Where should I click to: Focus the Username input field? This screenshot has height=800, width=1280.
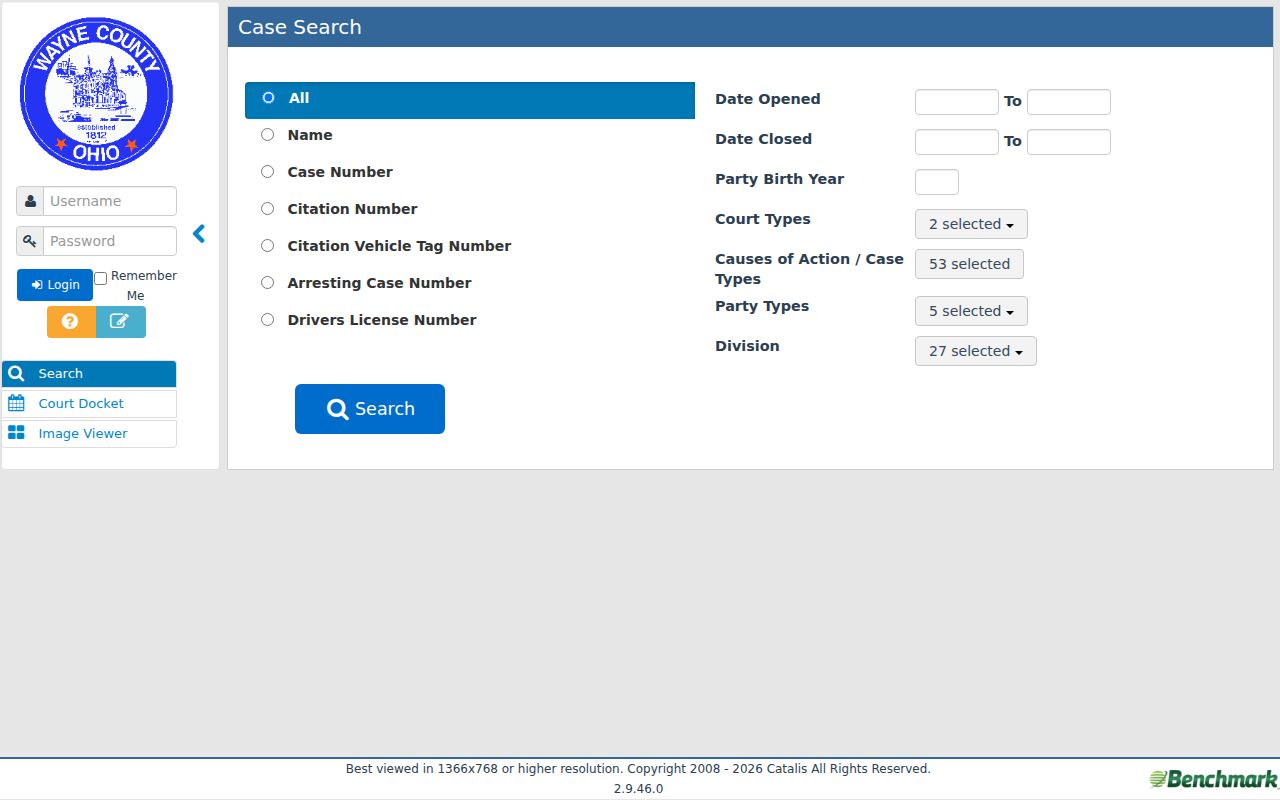pyautogui.click(x=110, y=201)
